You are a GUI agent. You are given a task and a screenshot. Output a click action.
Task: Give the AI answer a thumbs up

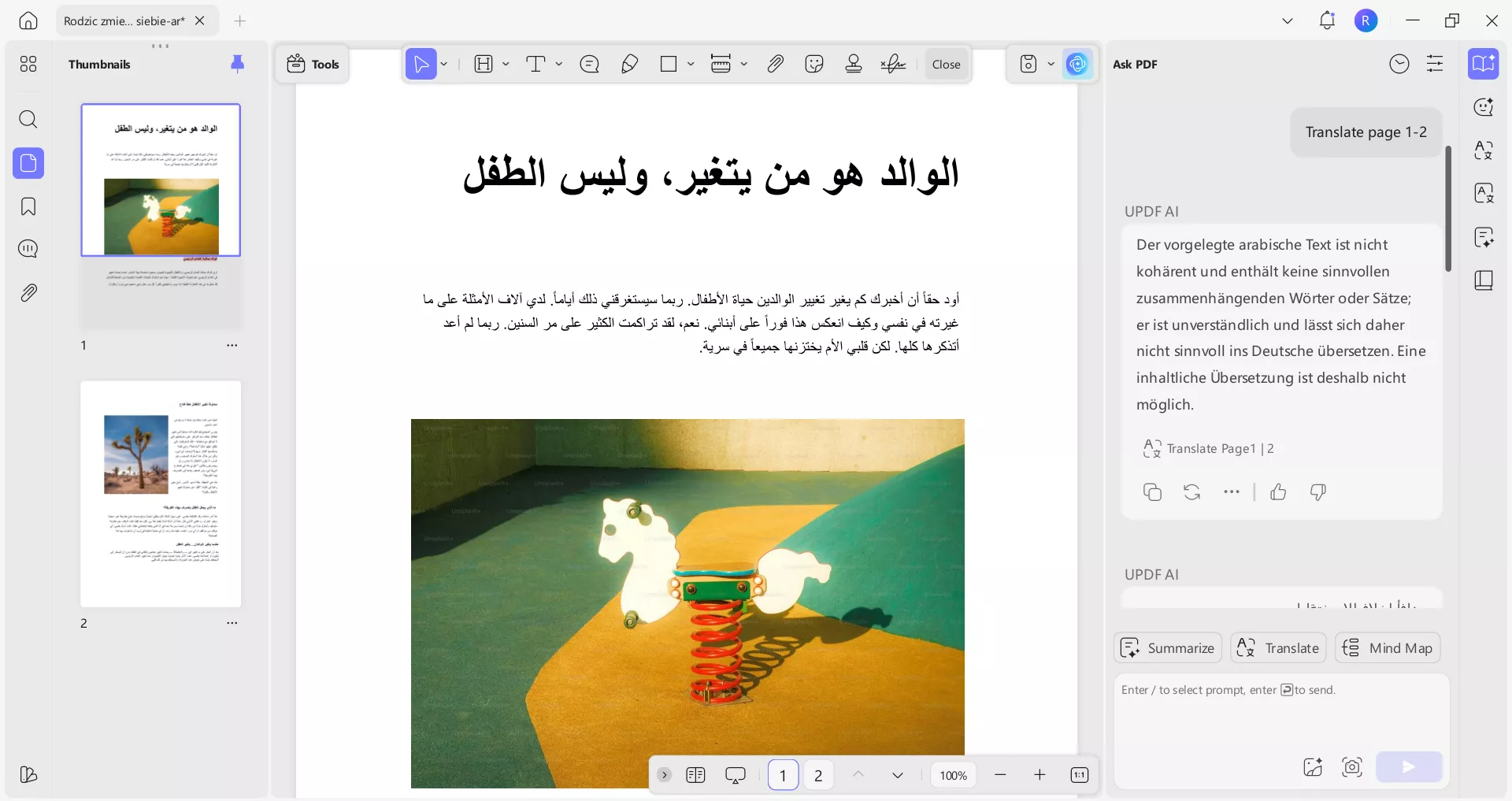[x=1278, y=491]
